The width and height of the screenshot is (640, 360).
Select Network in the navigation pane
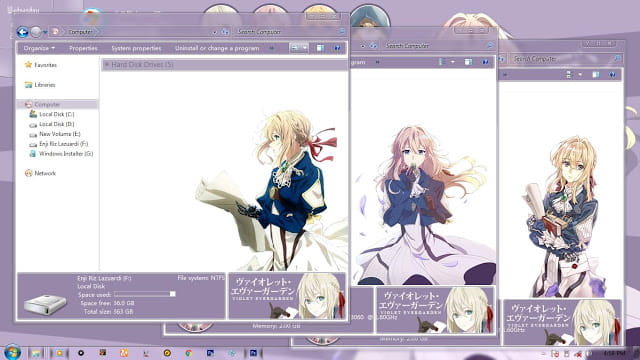tap(45, 173)
